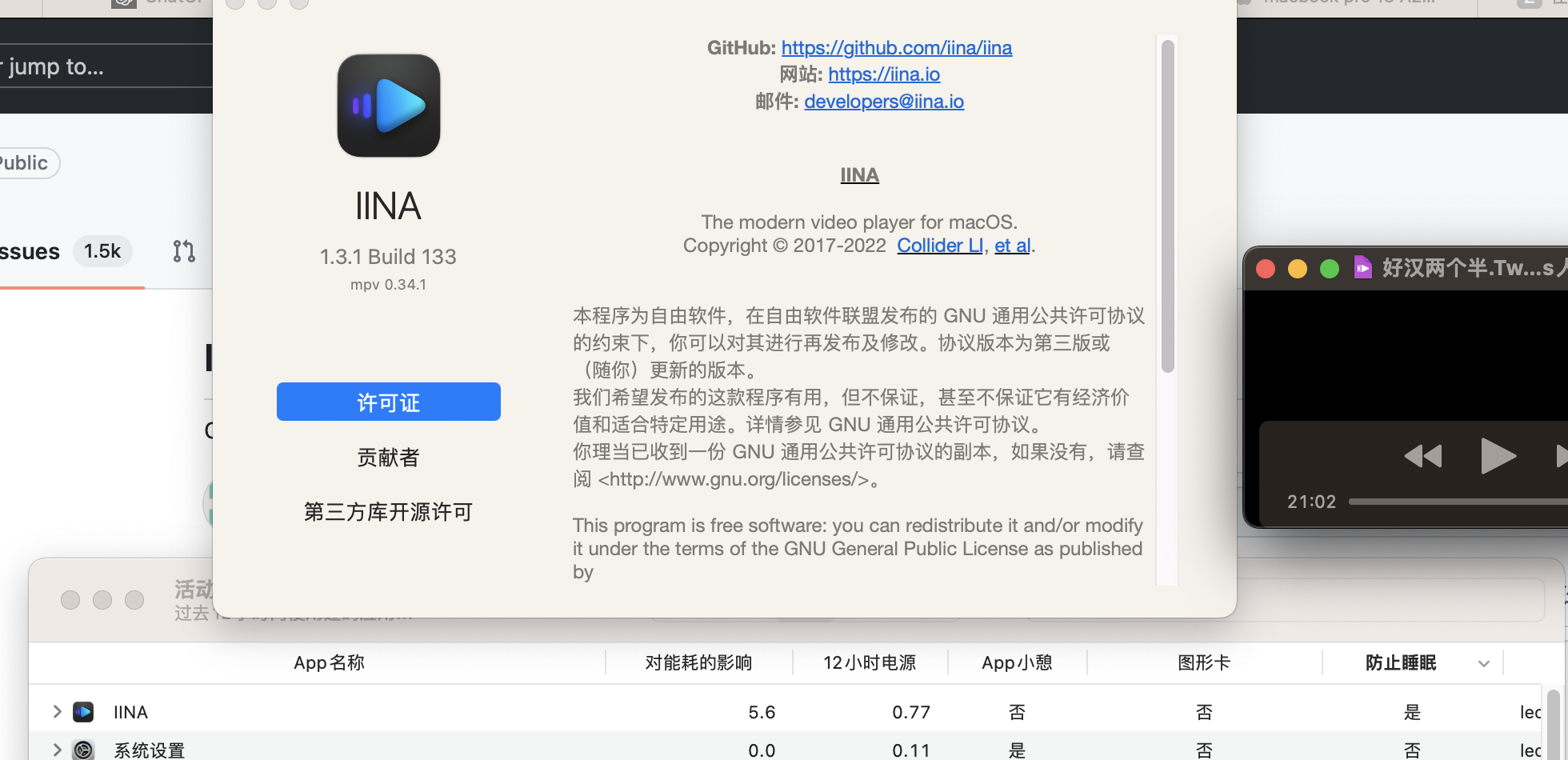The image size is (1568, 760).
Task: Sort by 防止睡眠 column header
Action: 1401,662
